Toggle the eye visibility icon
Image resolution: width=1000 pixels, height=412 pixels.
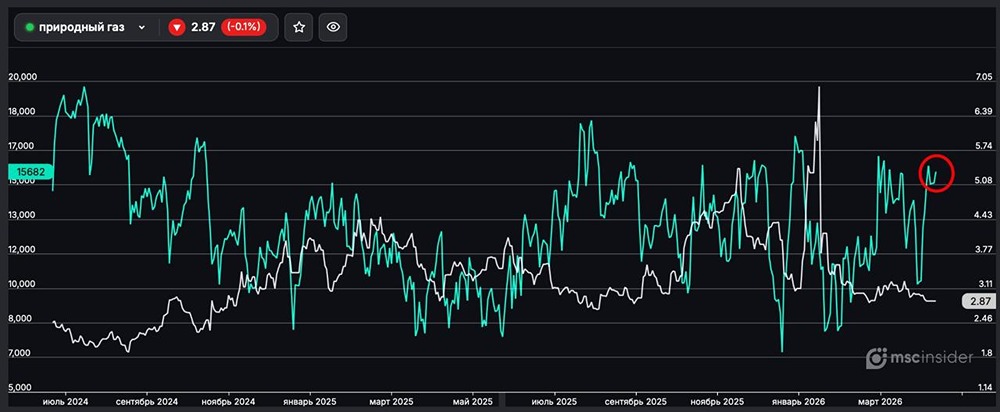(x=333, y=28)
